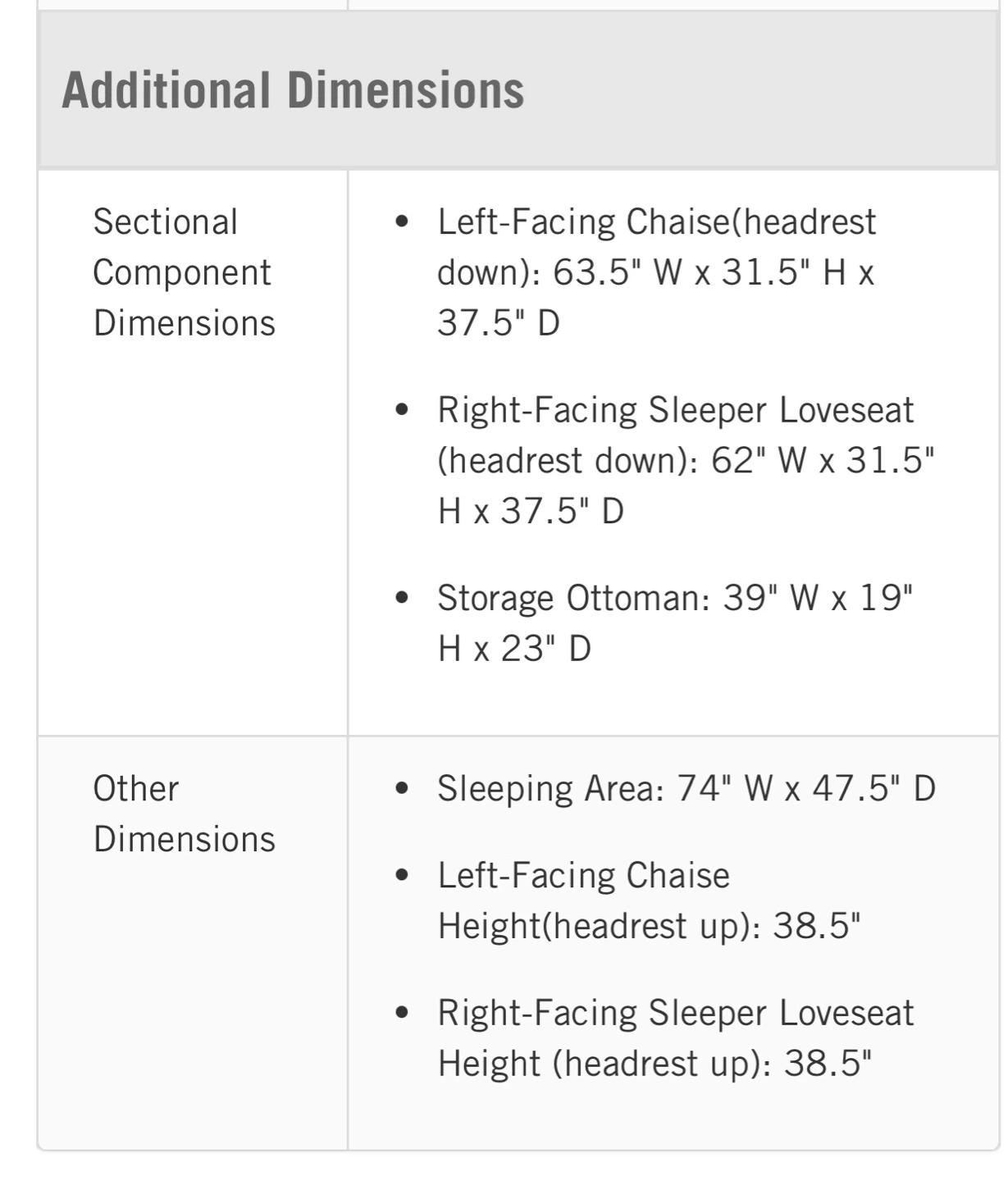Click the 63.5" W x 31.5" H text
This screenshot has width=1008, height=1181.
(700, 272)
